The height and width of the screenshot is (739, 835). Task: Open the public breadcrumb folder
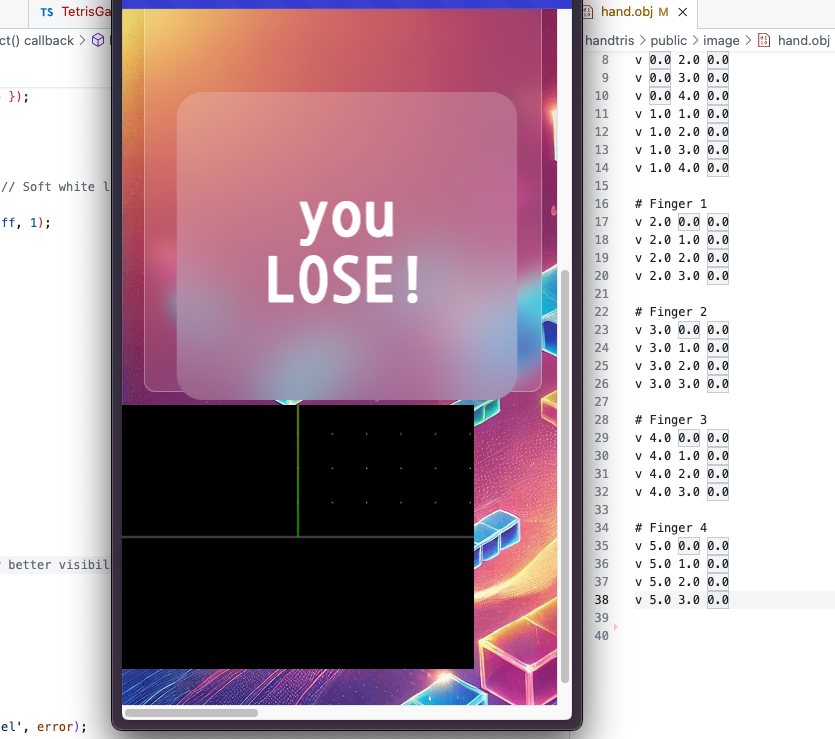coord(668,40)
